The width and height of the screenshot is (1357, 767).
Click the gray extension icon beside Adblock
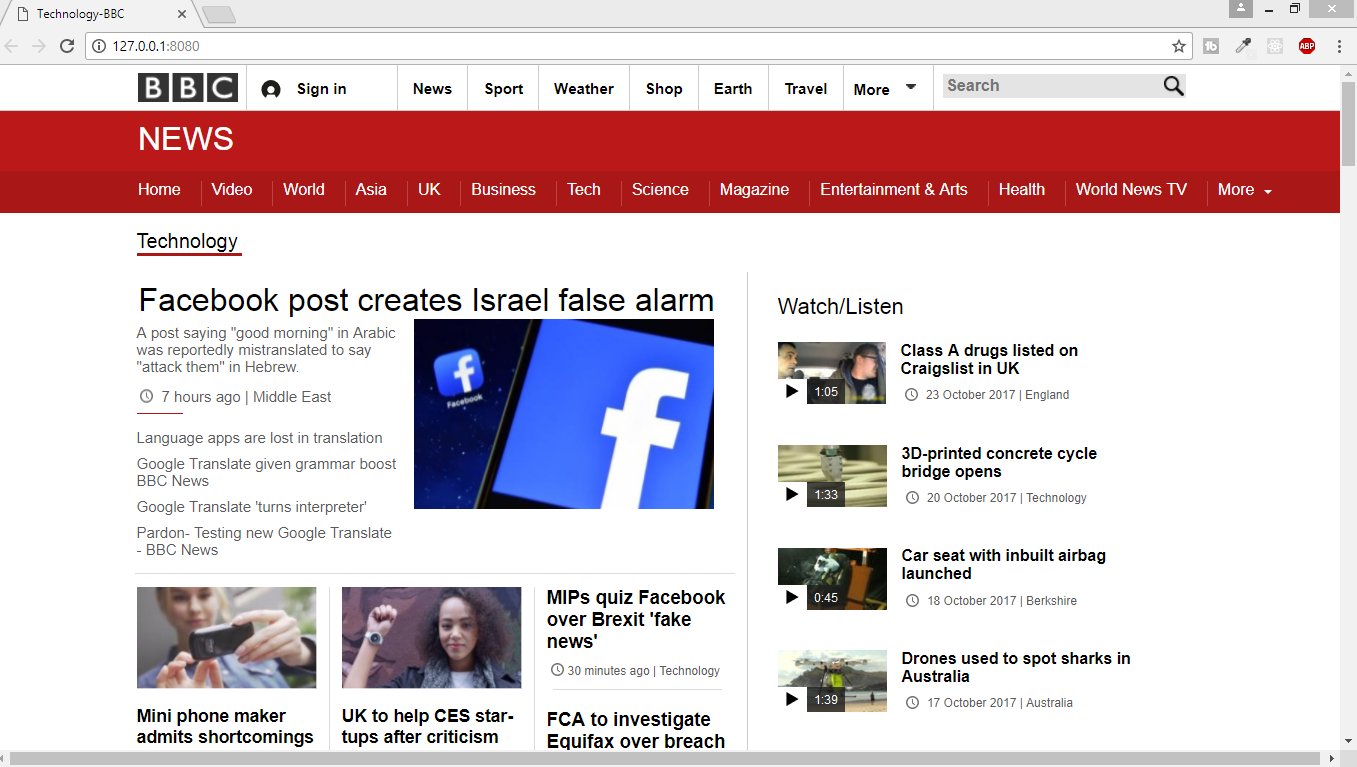coord(1275,46)
